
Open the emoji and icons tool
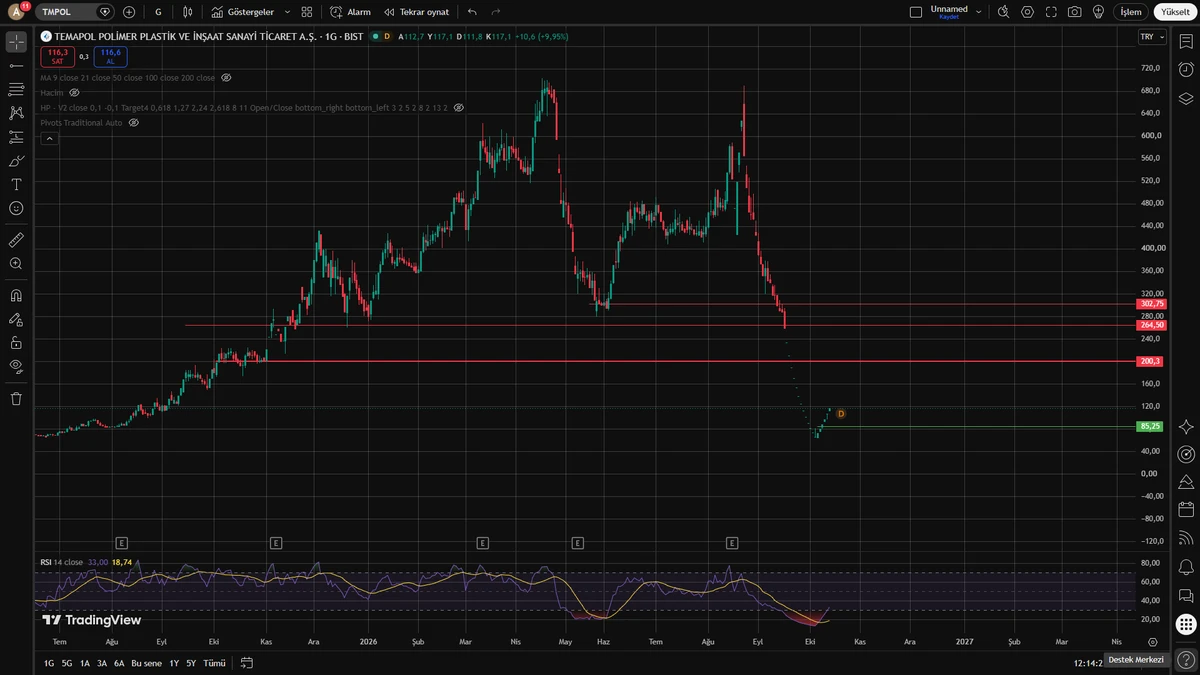[16, 208]
